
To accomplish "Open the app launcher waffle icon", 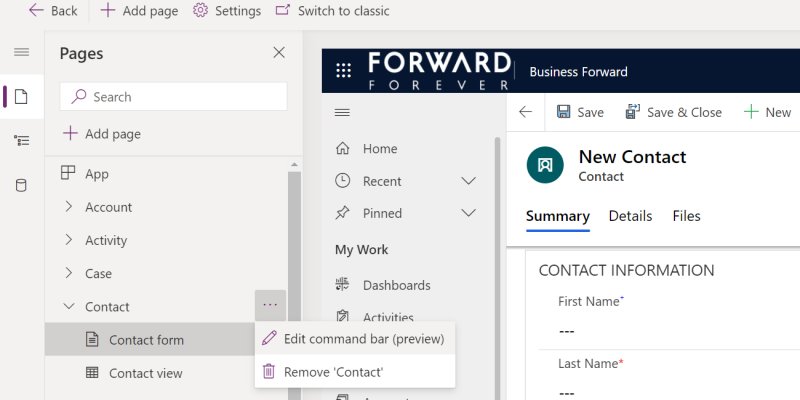I will (x=343, y=70).
